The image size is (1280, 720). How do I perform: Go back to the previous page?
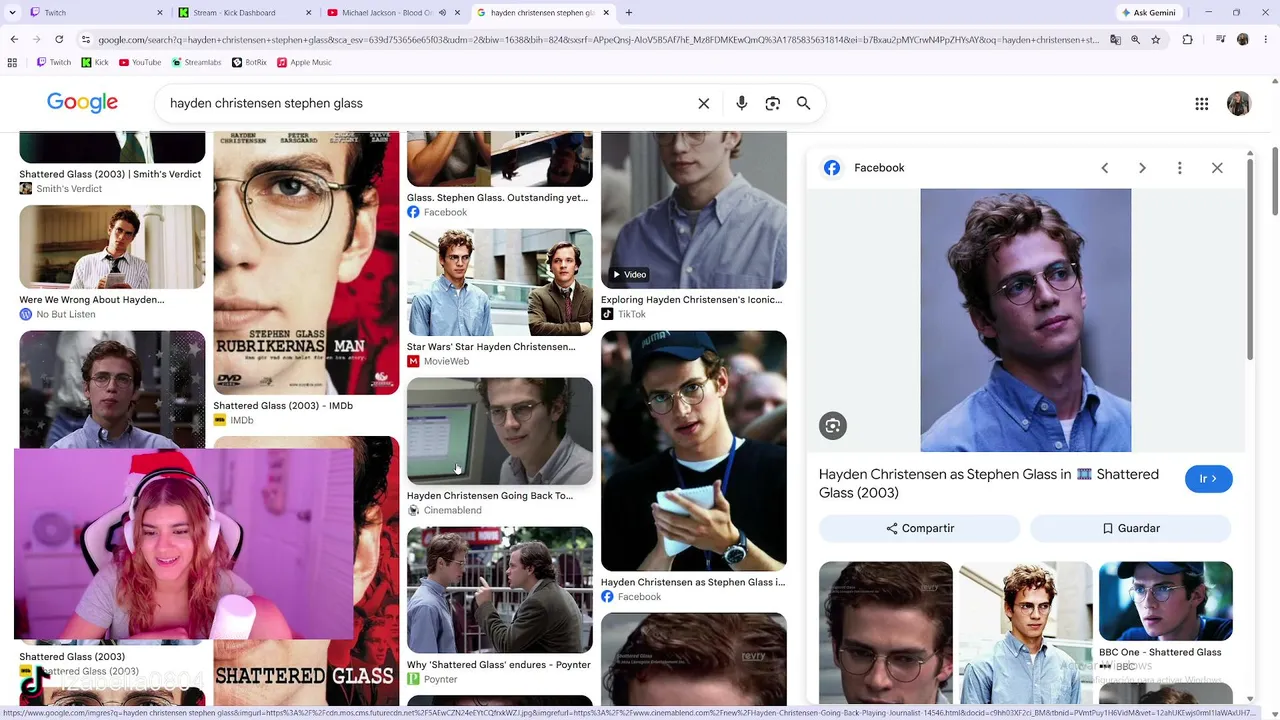click(14, 39)
